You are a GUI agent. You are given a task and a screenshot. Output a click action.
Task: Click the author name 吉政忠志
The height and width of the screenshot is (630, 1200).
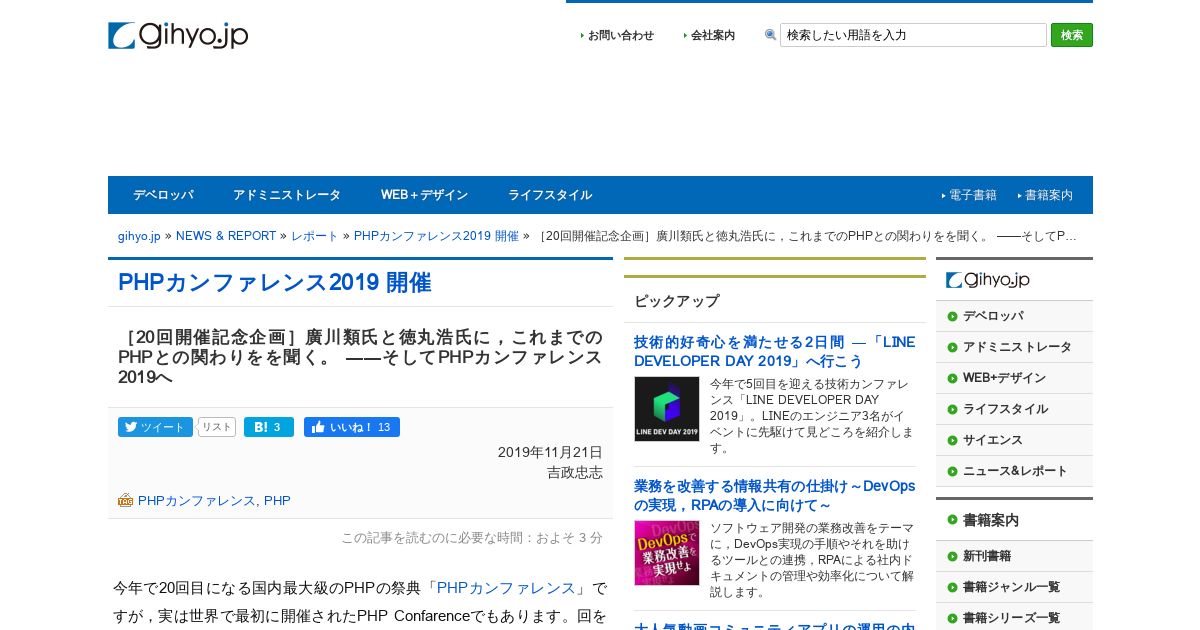tap(575, 472)
